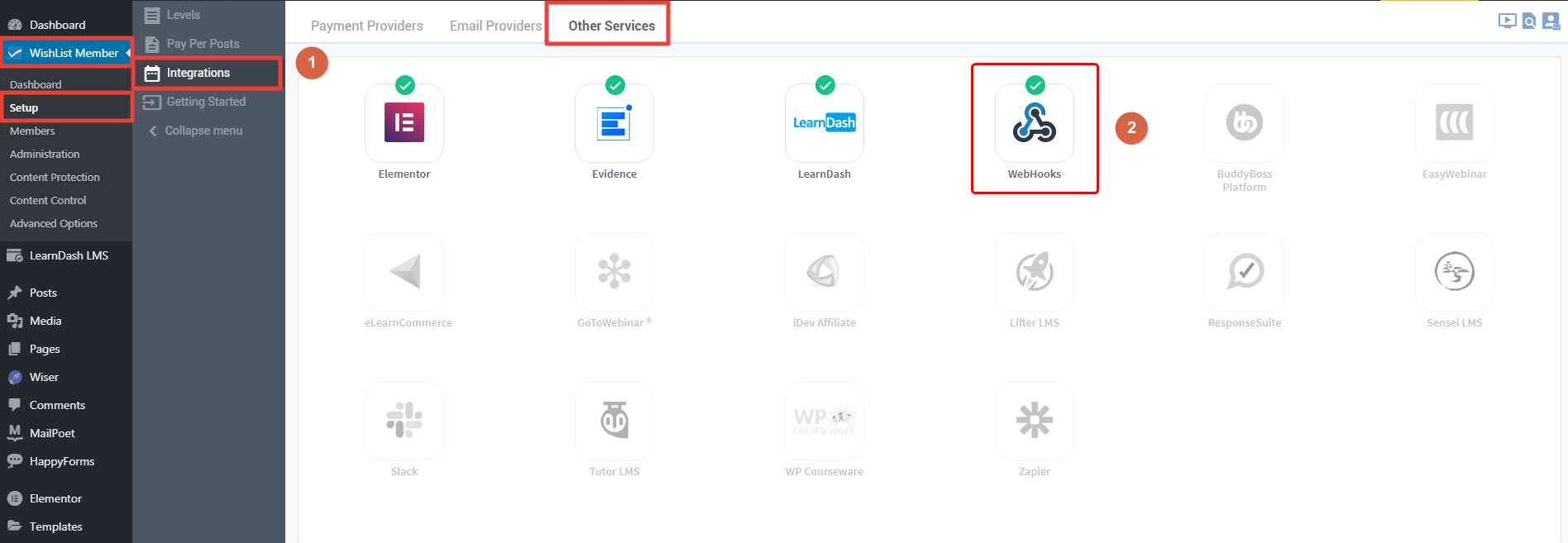Open the eLearnCommerce integration
Image resolution: width=1568 pixels, height=543 pixels.
pyautogui.click(x=404, y=272)
